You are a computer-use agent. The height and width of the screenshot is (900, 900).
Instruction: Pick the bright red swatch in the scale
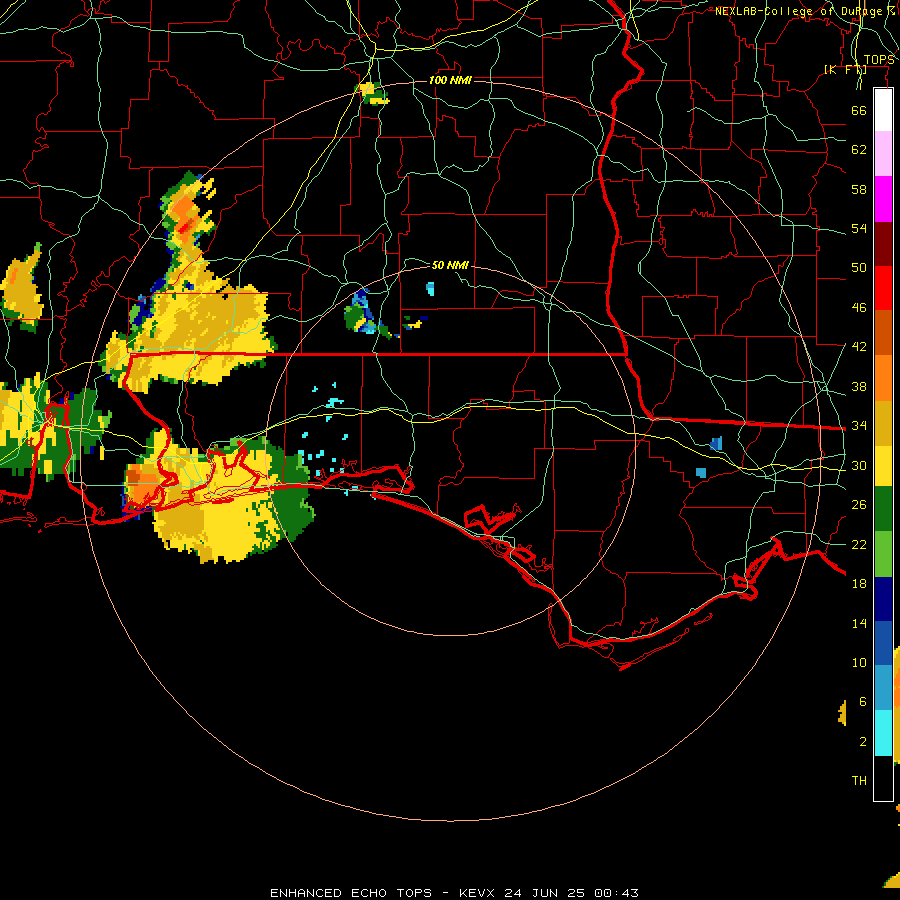tap(883, 288)
